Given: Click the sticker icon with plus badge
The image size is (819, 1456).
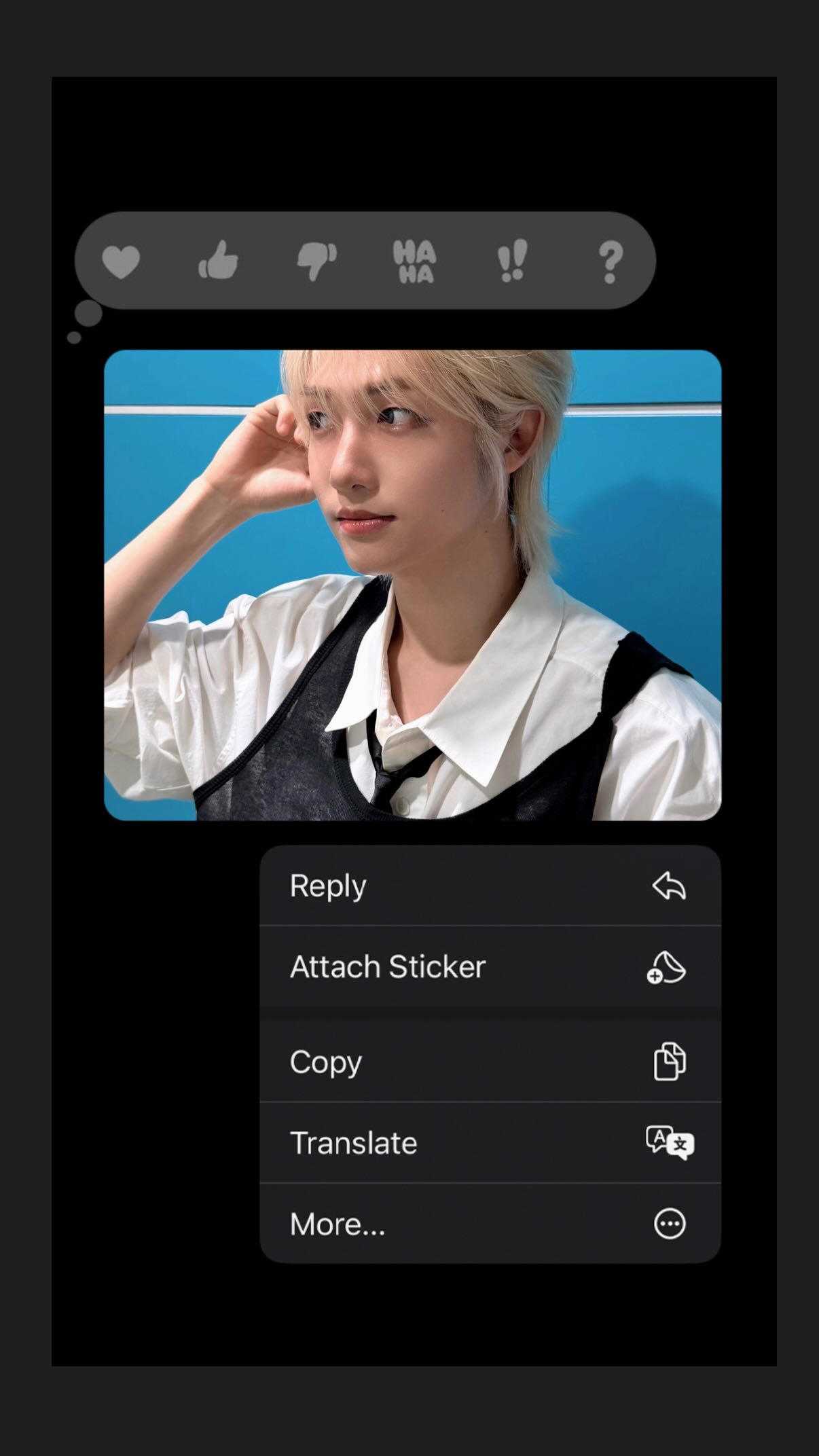Looking at the screenshot, I should tap(666, 967).
